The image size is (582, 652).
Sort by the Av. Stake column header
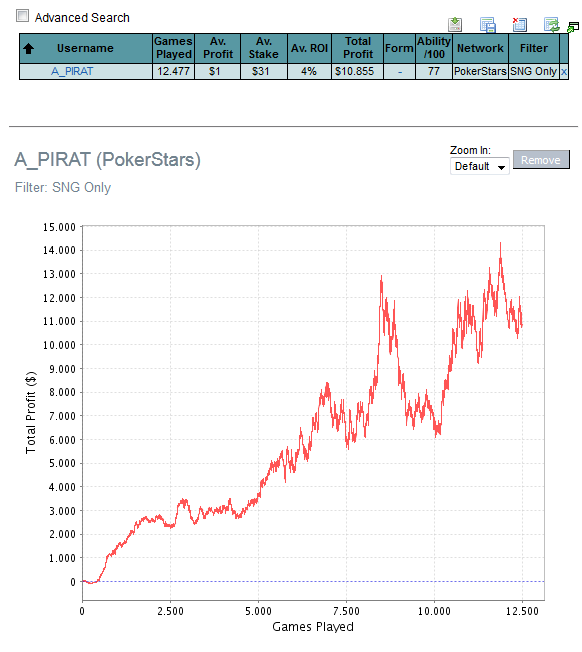tap(264, 48)
